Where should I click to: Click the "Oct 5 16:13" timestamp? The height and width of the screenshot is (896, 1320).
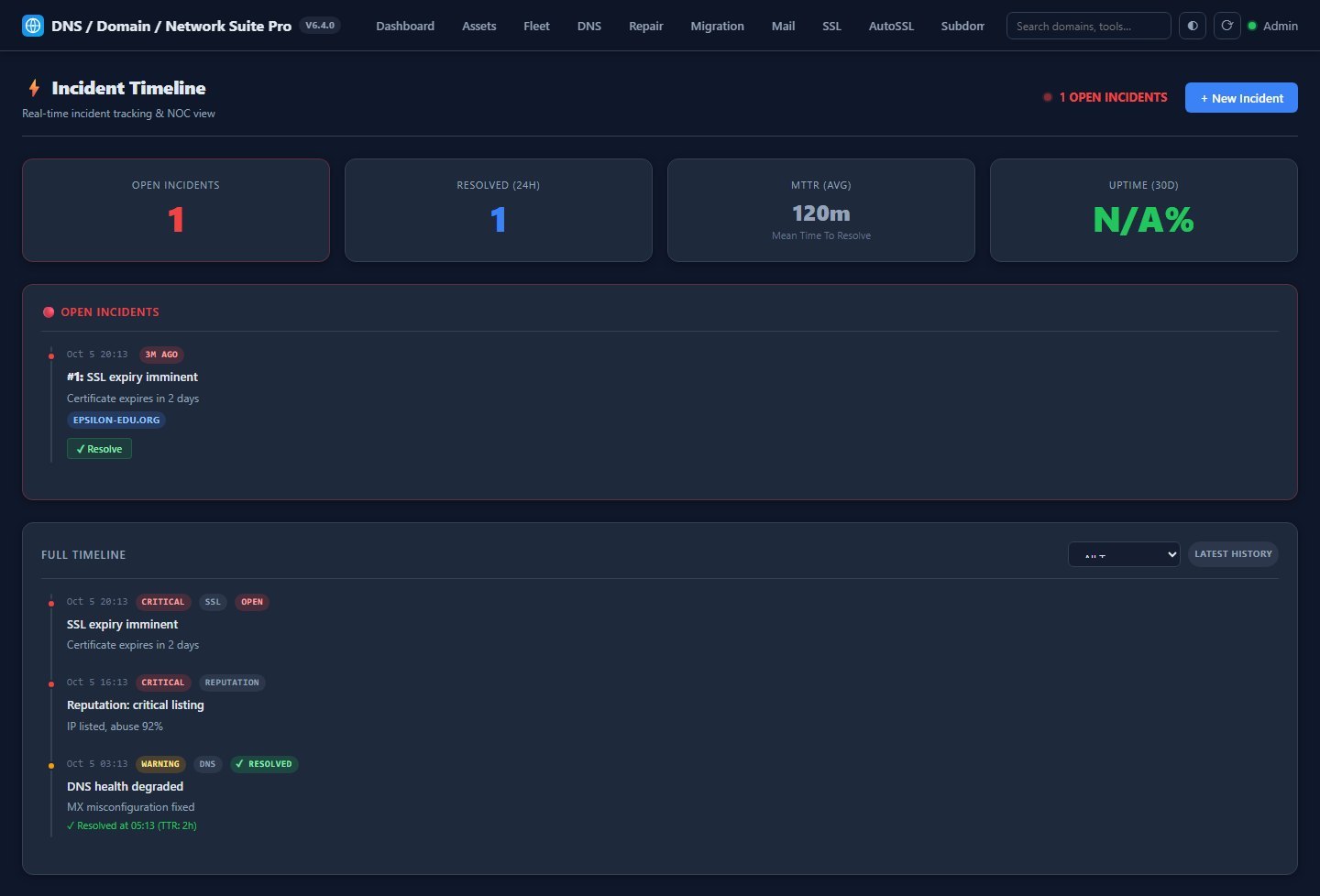[97, 683]
